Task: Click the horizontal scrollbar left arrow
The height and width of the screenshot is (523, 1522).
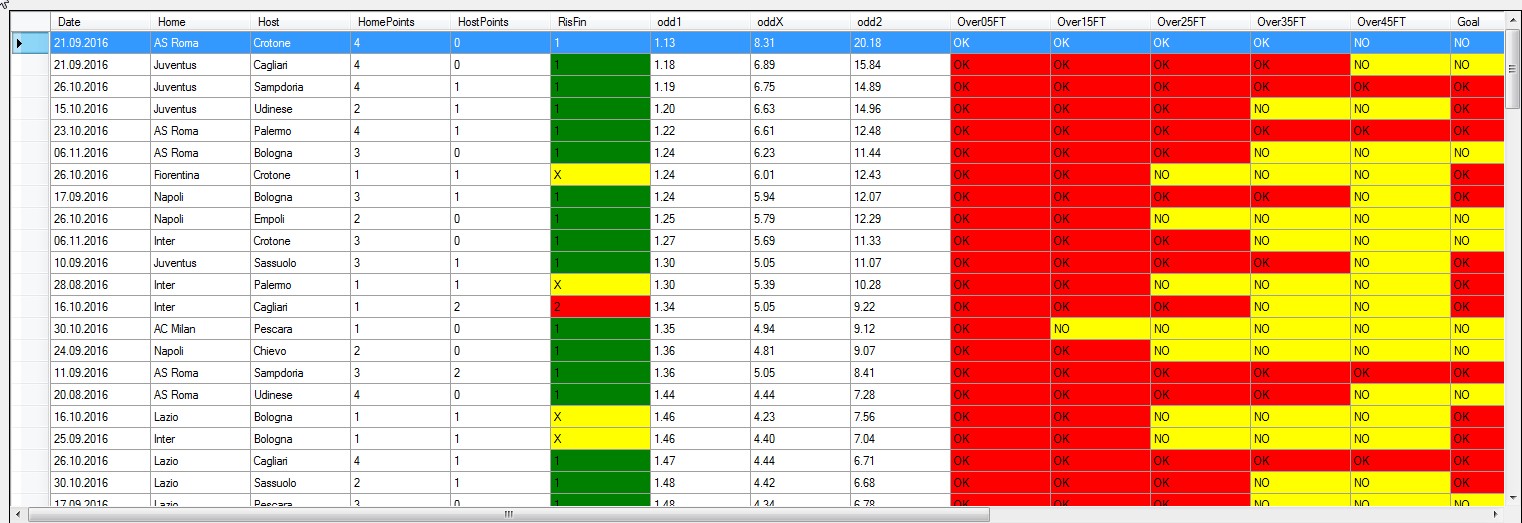Action: click(x=20, y=514)
